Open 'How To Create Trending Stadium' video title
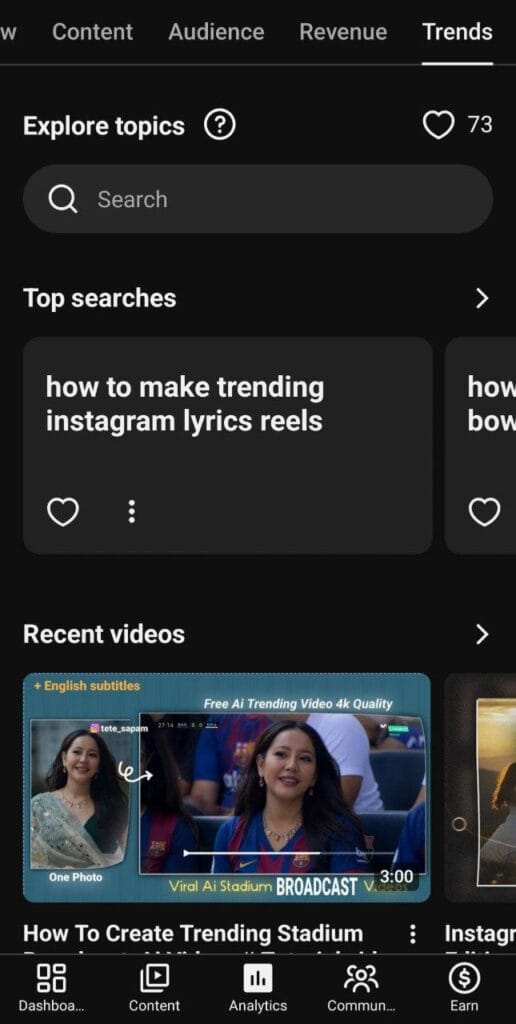 tap(193, 935)
